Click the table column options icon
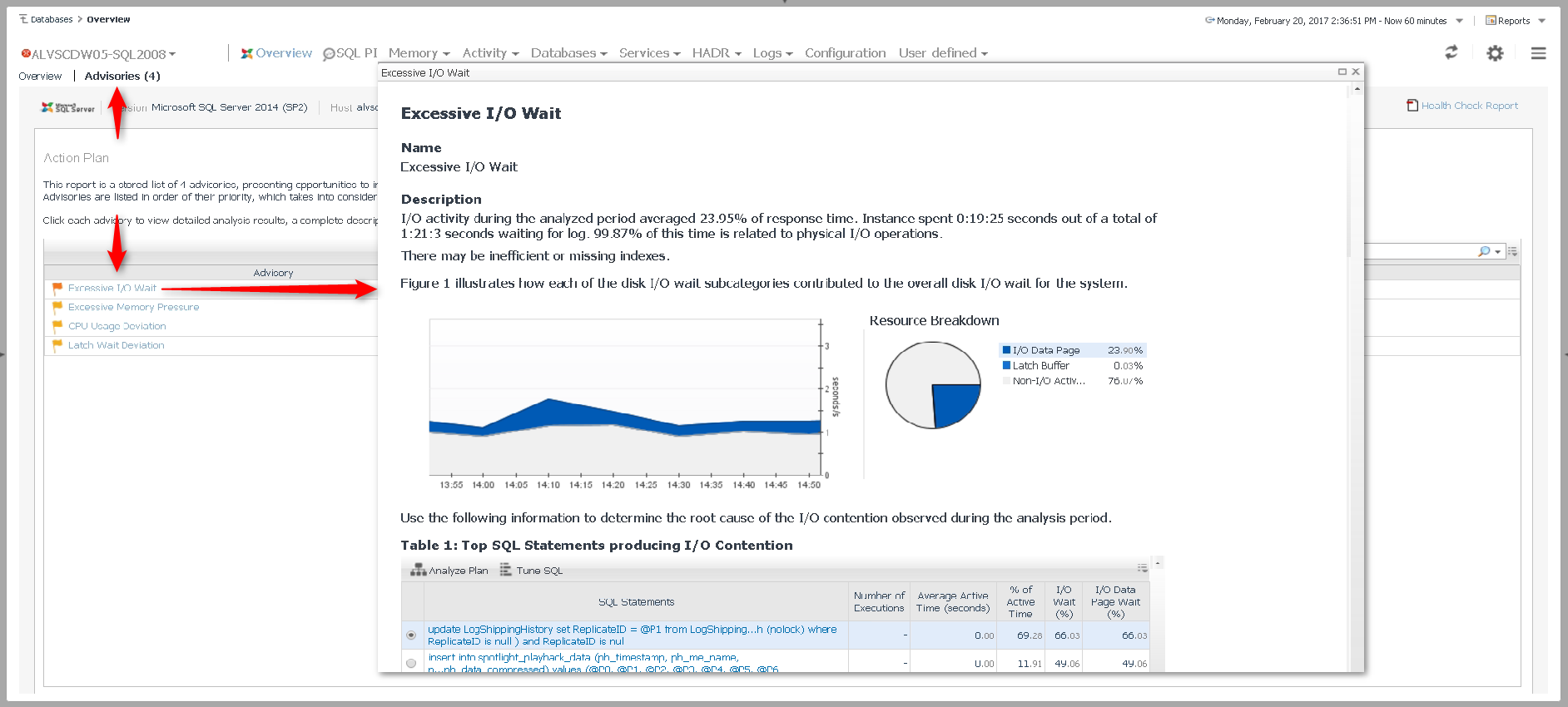 pos(1142,568)
